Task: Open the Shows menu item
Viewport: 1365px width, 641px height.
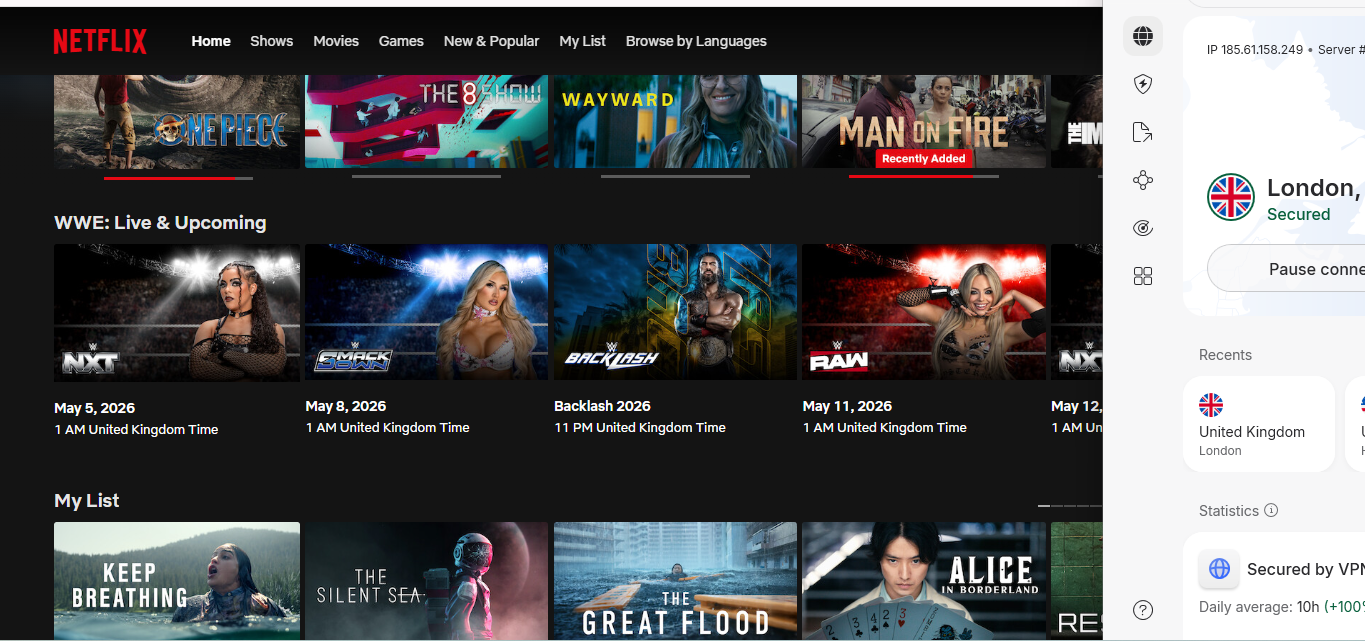Action: pos(272,41)
